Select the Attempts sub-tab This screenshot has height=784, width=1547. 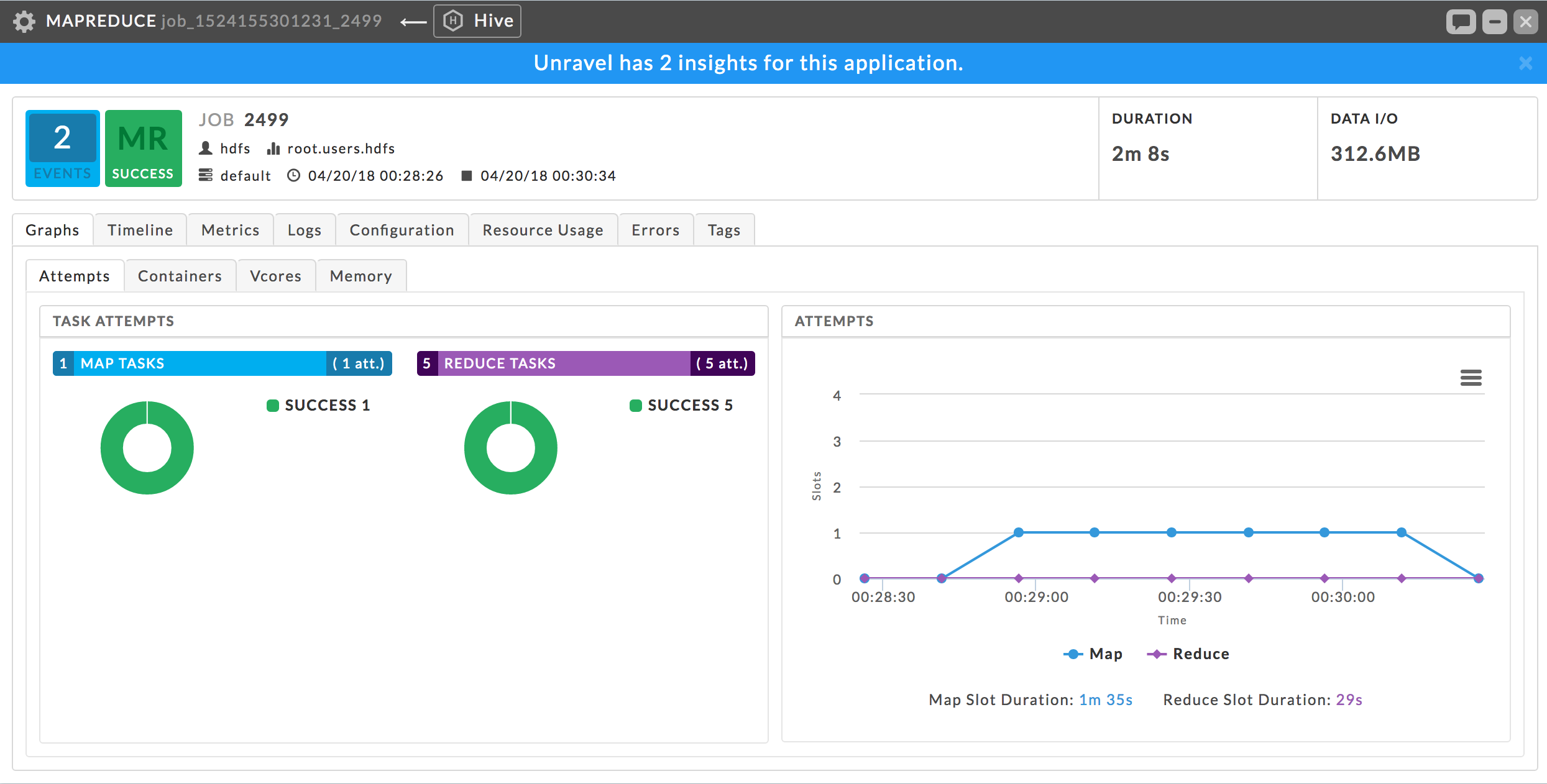75,276
